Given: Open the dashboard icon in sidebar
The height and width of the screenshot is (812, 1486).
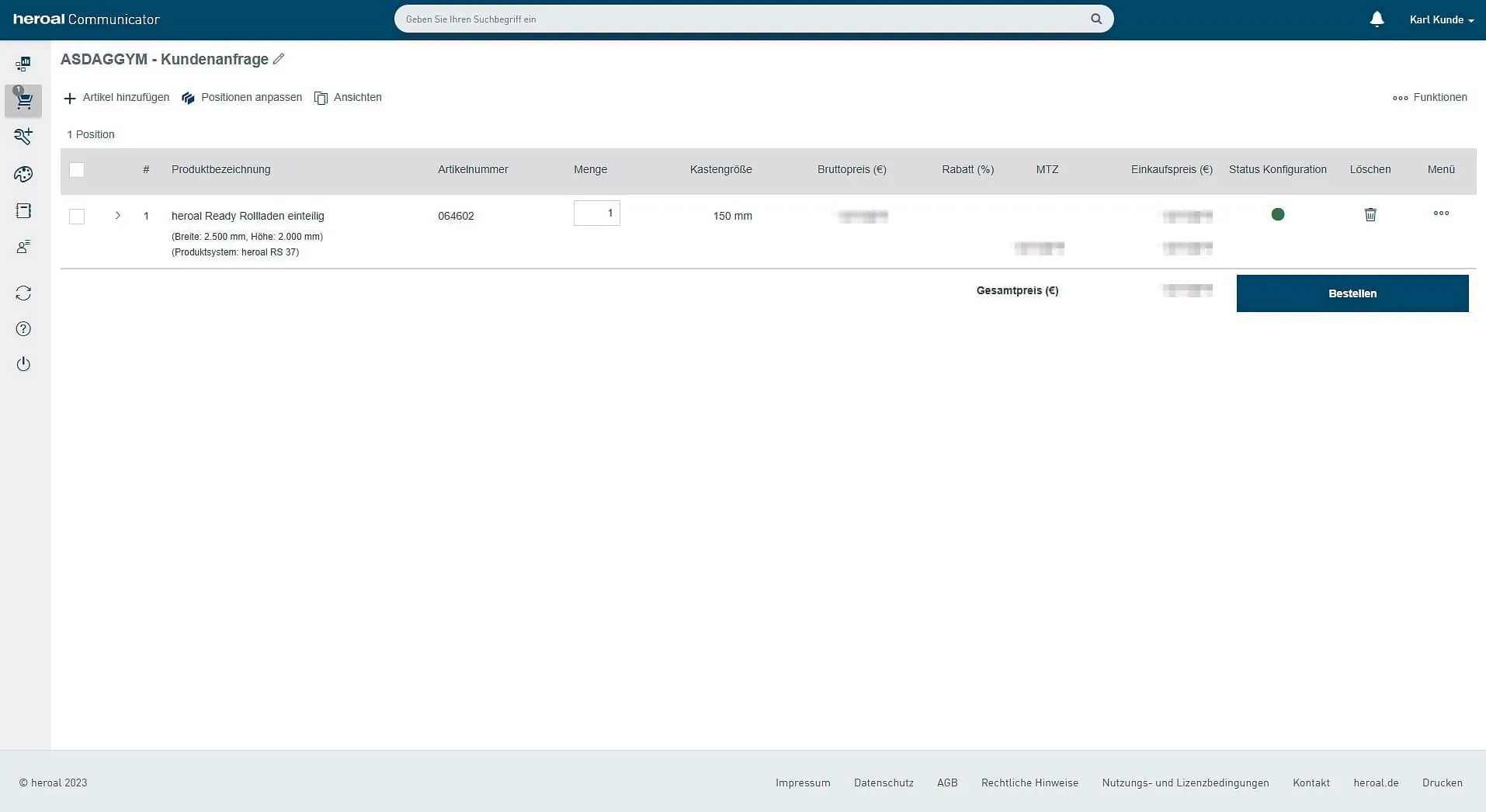Looking at the screenshot, I should 23,64.
